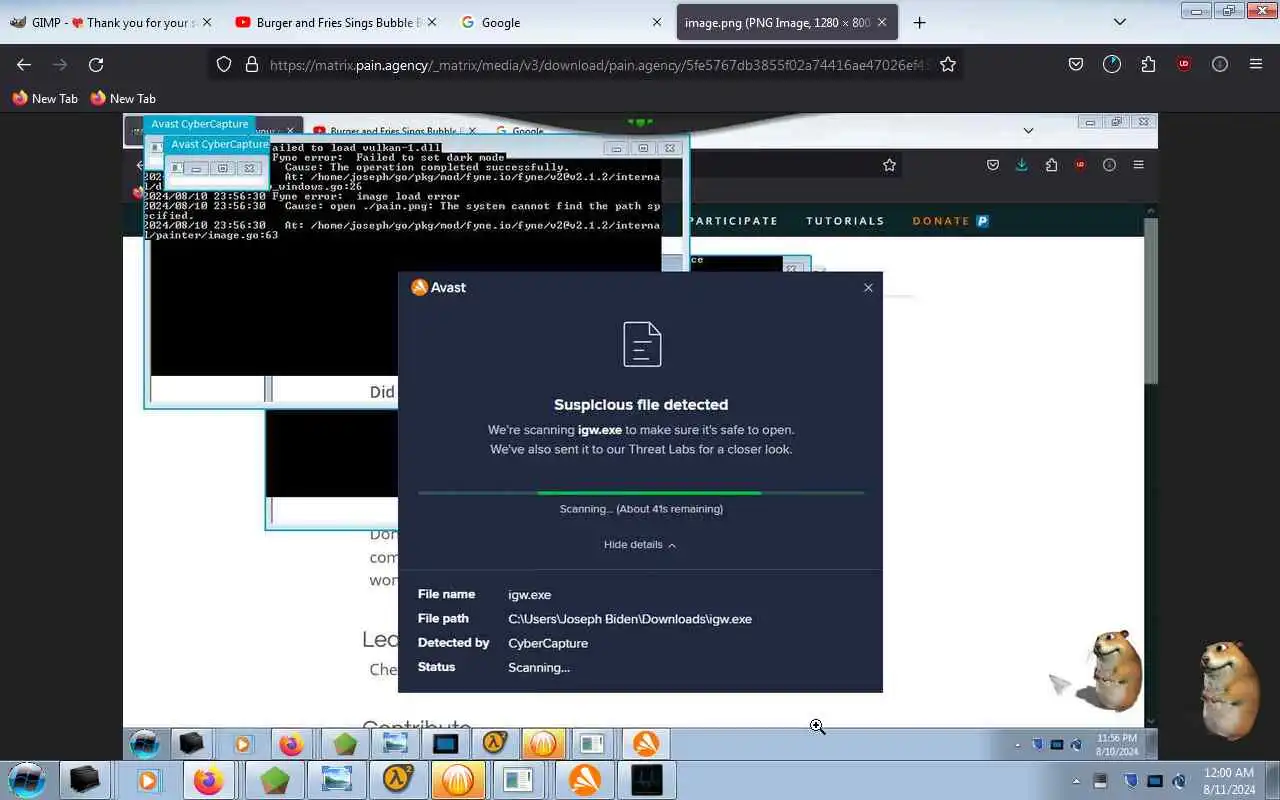Image resolution: width=1280 pixels, height=800 pixels.
Task: Open the Windows Start orb on bottom taskbar
Action: (x=27, y=780)
